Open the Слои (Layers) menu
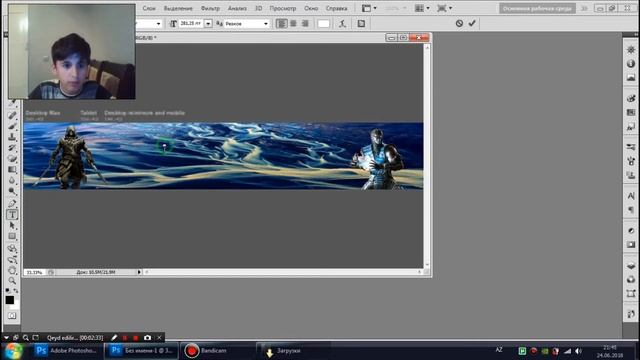This screenshot has width=640, height=360. [149, 8]
